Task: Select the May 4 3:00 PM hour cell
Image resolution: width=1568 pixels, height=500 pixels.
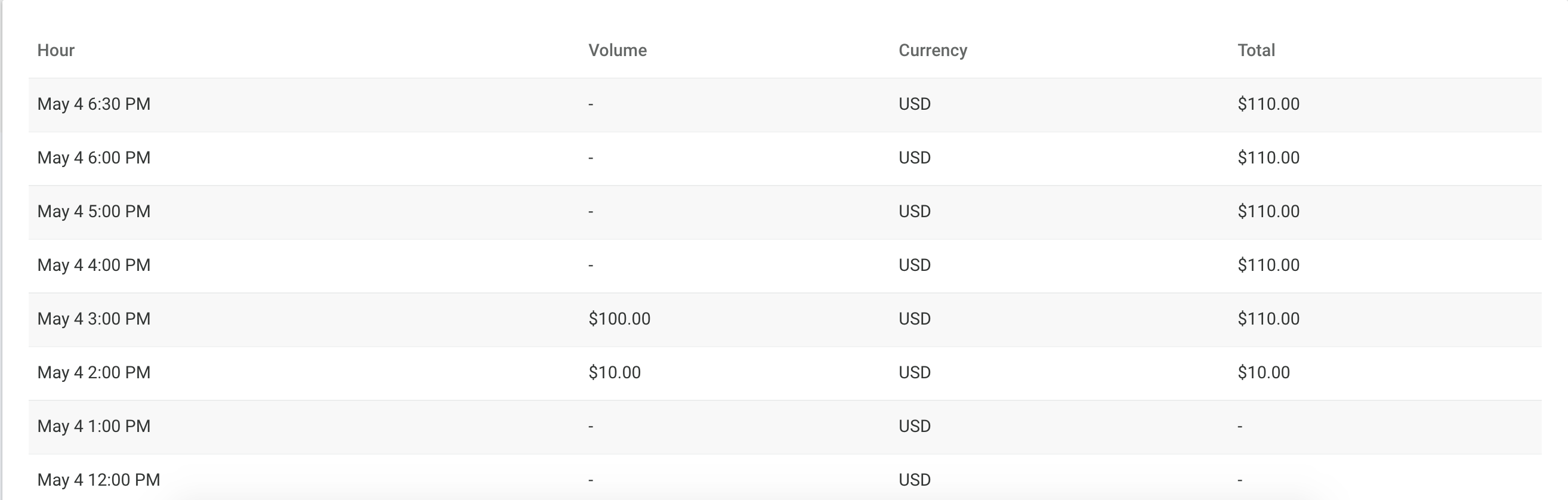Action: coord(94,319)
